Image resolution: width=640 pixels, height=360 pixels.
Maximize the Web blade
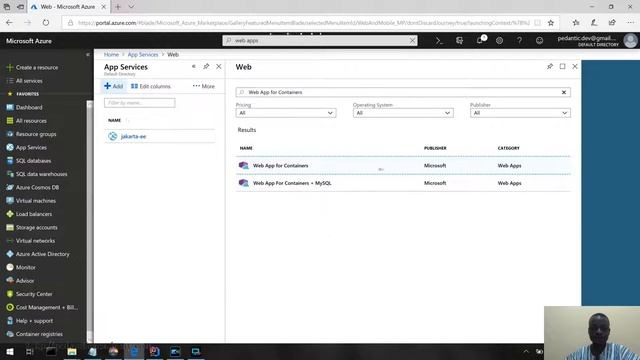(562, 66)
